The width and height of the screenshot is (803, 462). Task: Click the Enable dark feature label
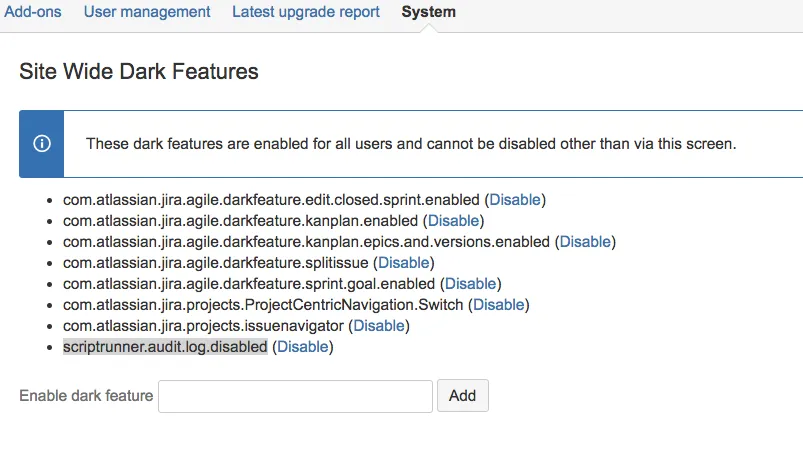pyautogui.click(x=86, y=396)
